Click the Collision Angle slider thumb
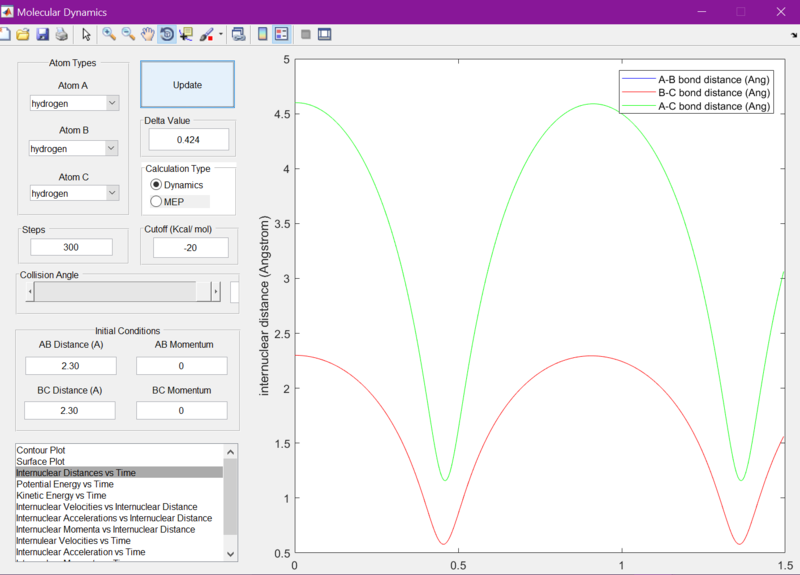 [x=205, y=291]
